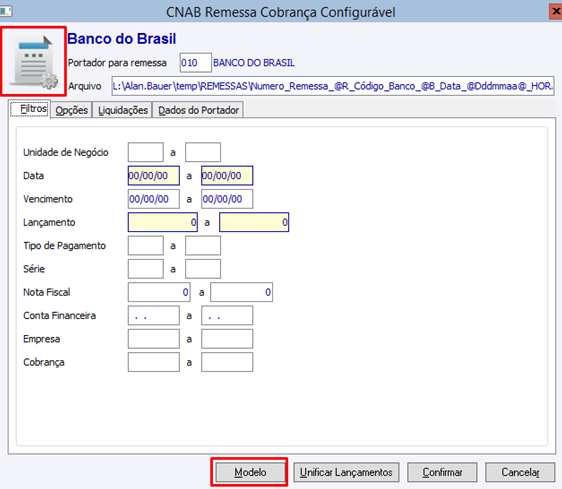
Task: Click the starting Conta Financeira field
Action: (x=154, y=315)
